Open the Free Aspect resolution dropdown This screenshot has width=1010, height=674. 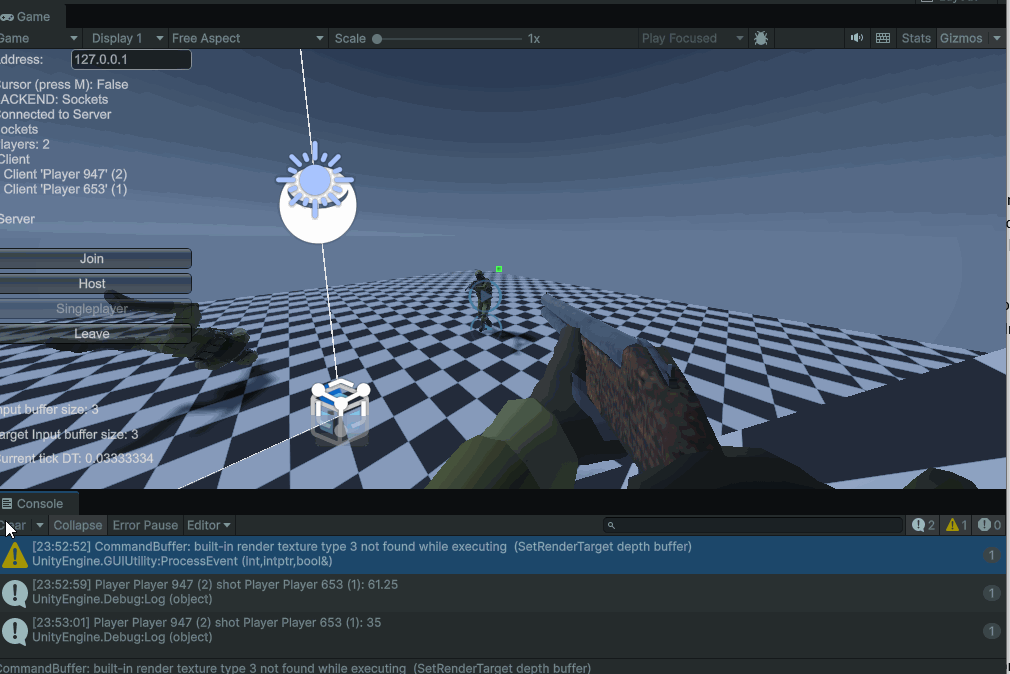(x=247, y=38)
